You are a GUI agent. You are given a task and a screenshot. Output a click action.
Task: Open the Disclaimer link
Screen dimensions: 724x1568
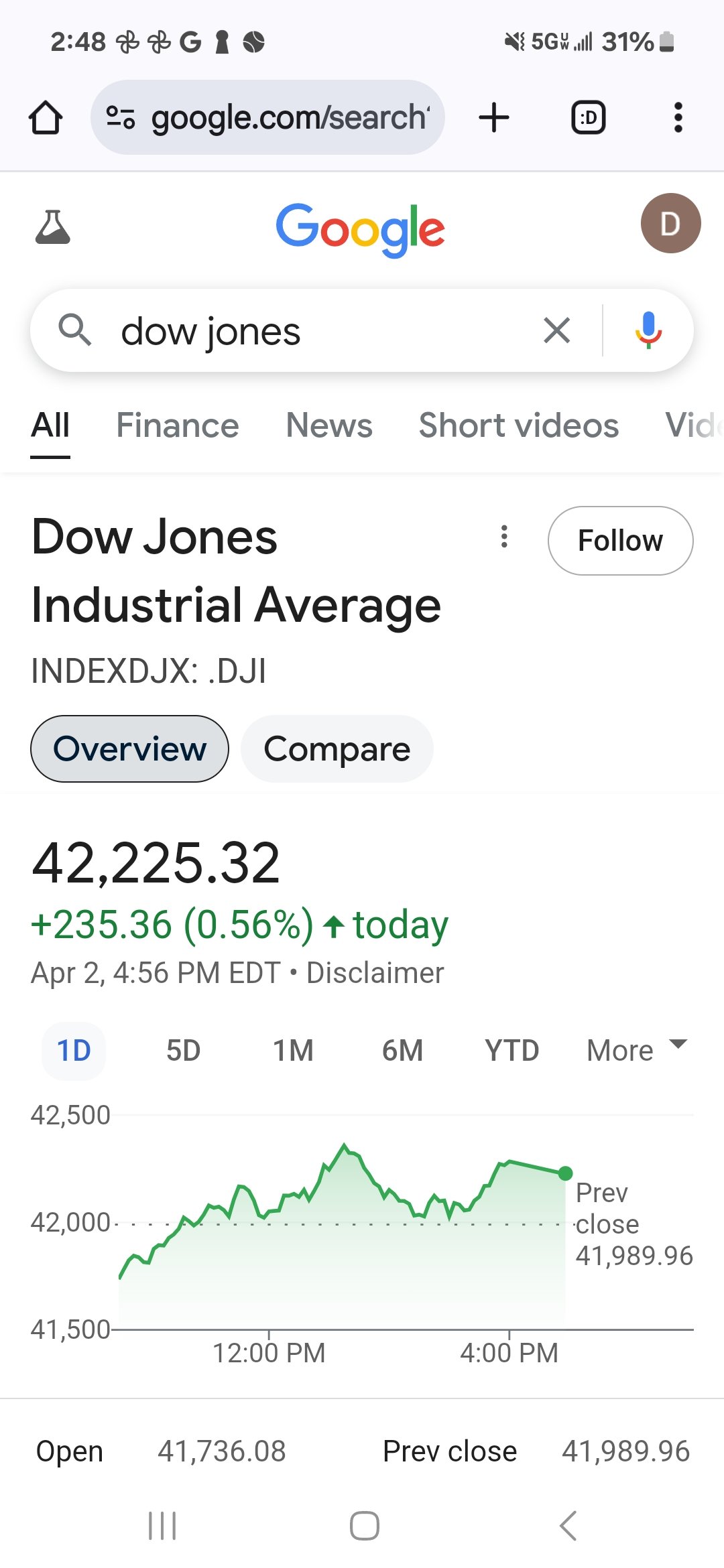point(375,973)
